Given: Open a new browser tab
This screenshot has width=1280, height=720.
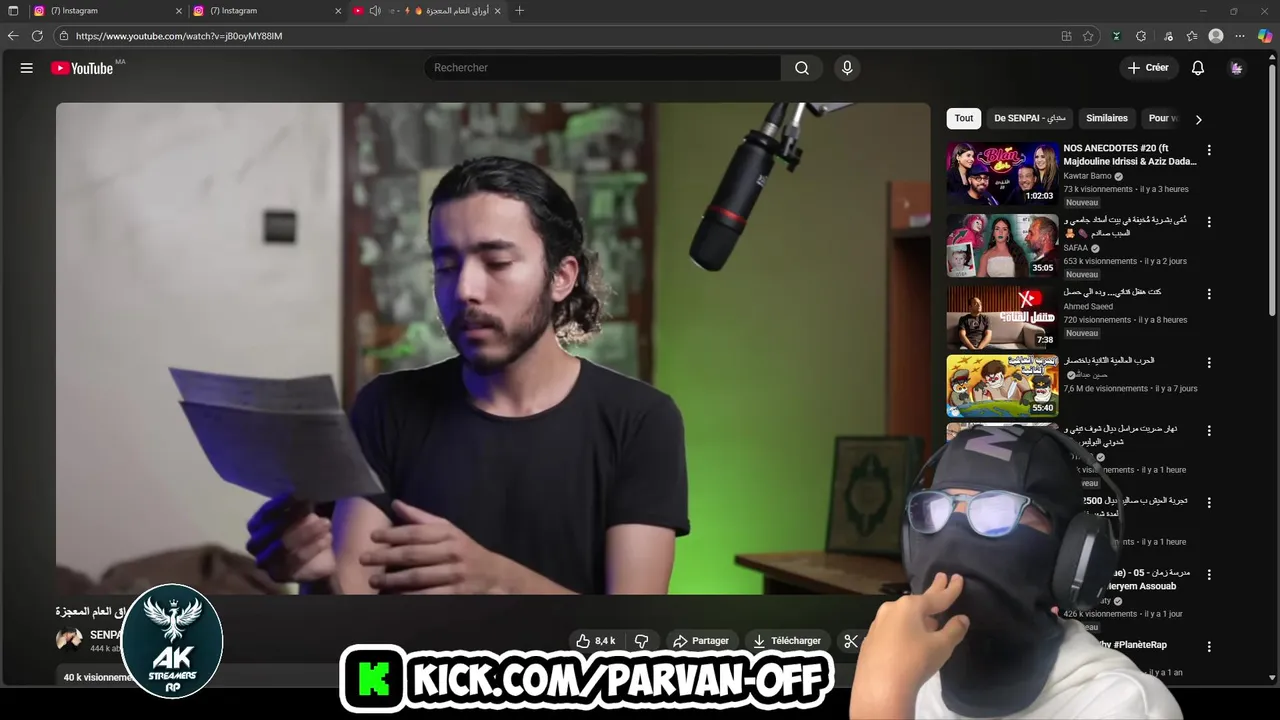Looking at the screenshot, I should pos(519,11).
